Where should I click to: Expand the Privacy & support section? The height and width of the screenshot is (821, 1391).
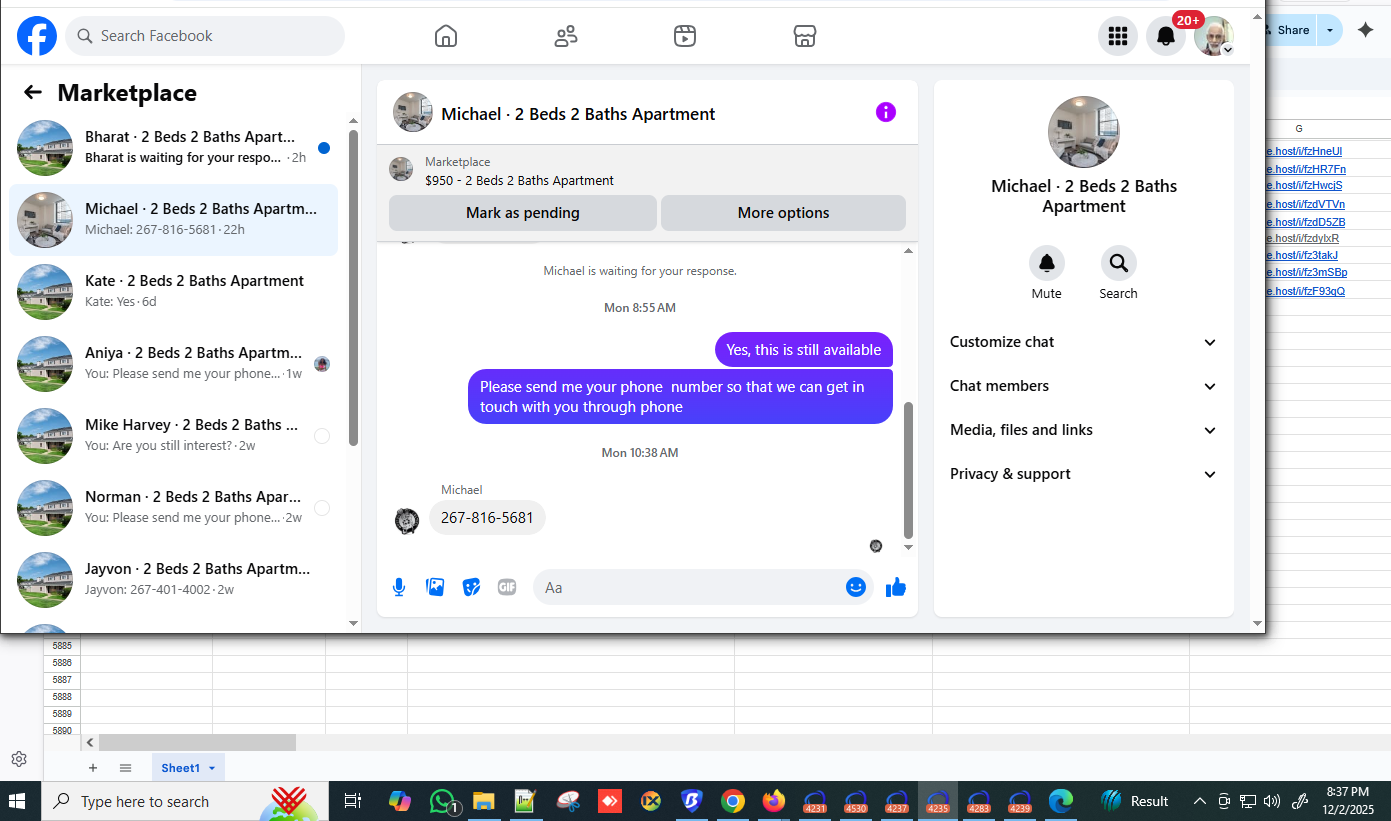pyautogui.click(x=1084, y=474)
